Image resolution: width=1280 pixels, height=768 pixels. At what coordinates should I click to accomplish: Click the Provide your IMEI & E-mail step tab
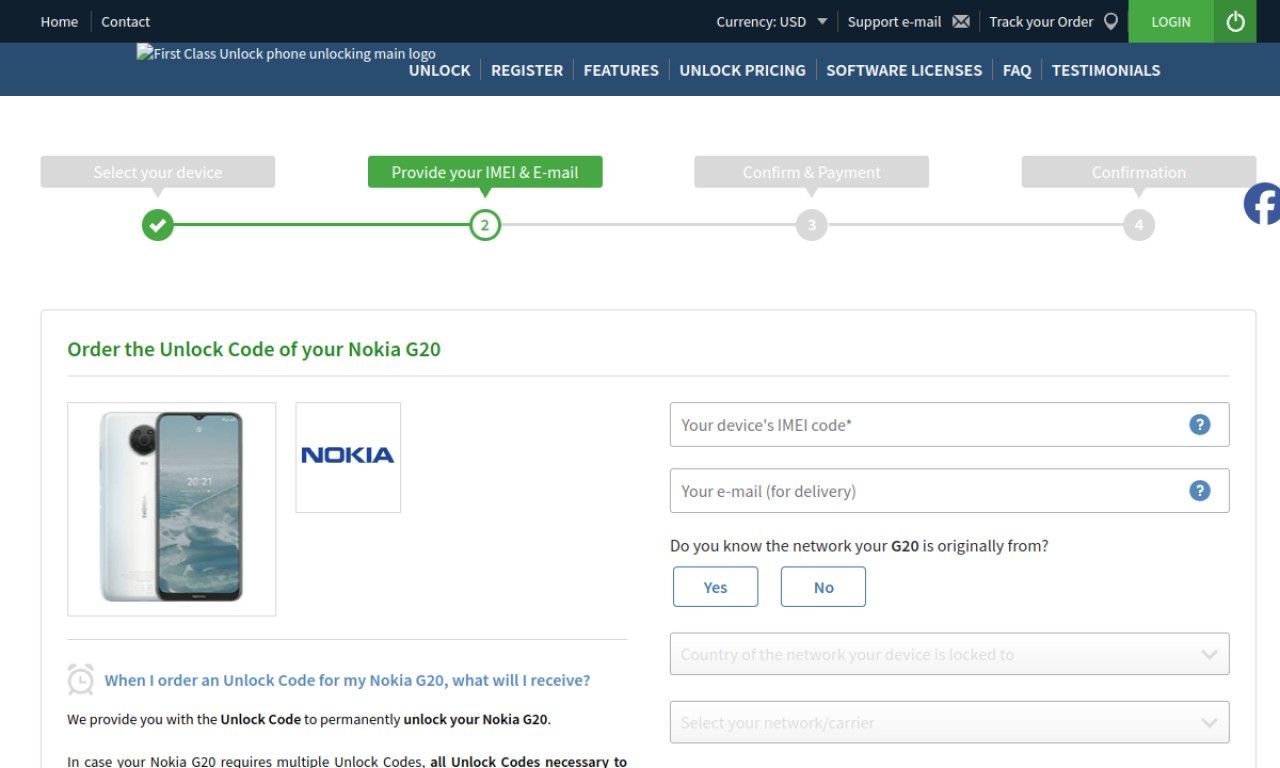[485, 172]
